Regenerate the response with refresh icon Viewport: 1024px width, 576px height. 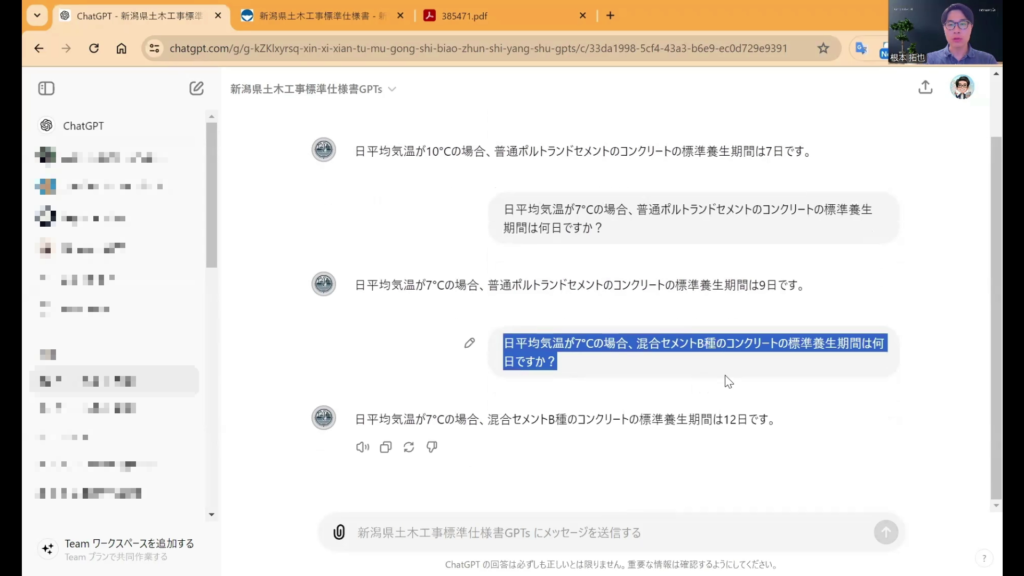[408, 447]
